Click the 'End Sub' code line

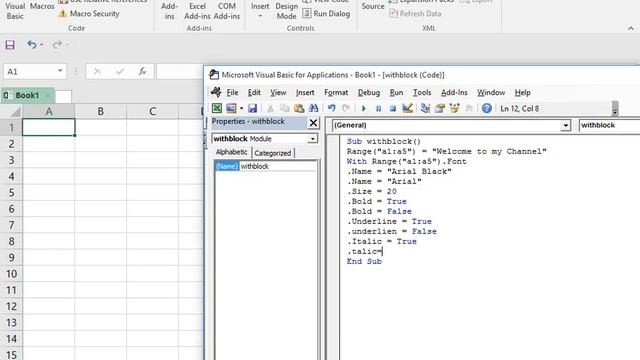[364, 261]
